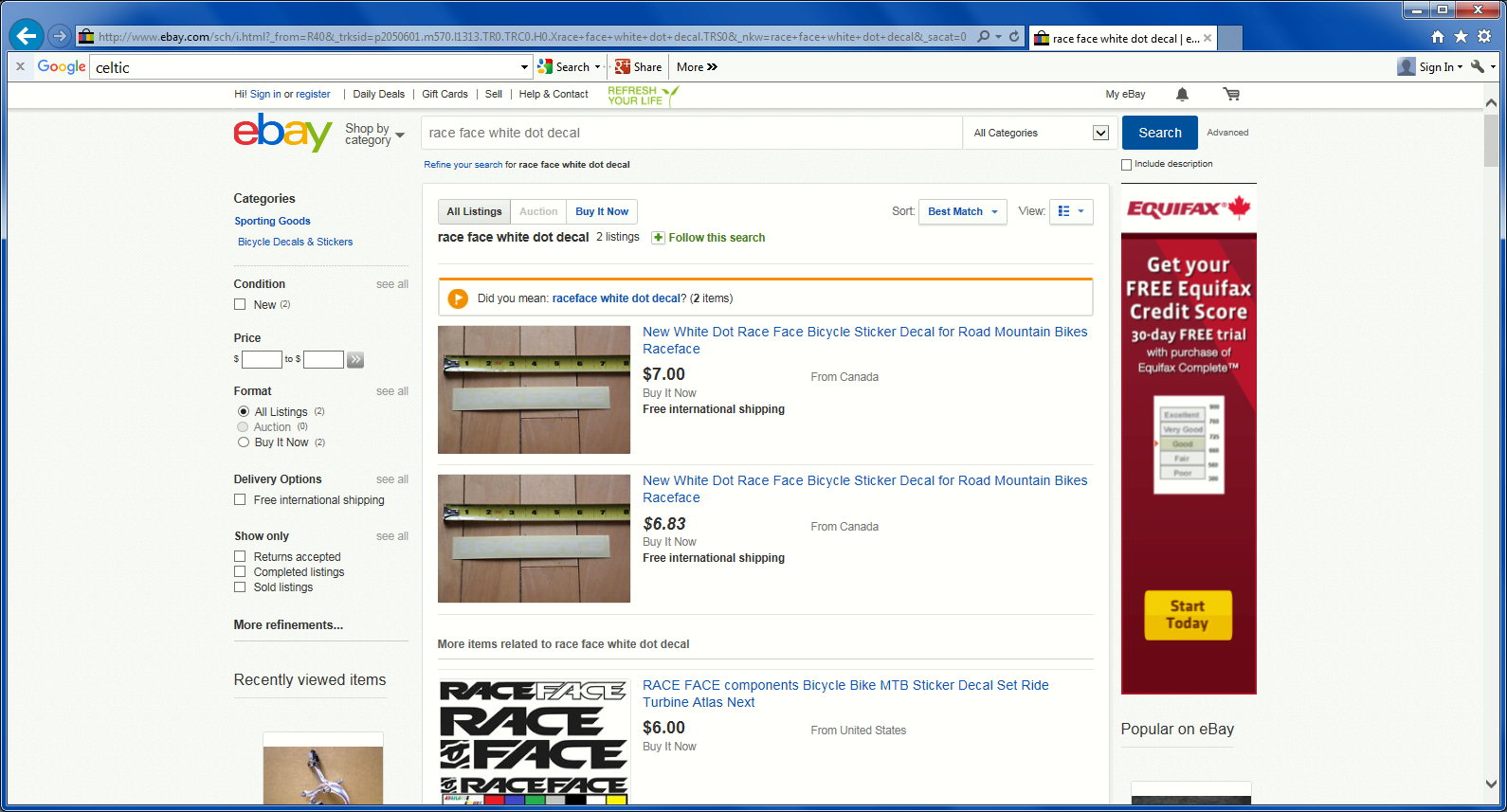Open Daily Deals menu link
The height and width of the screenshot is (812, 1507).
(378, 94)
